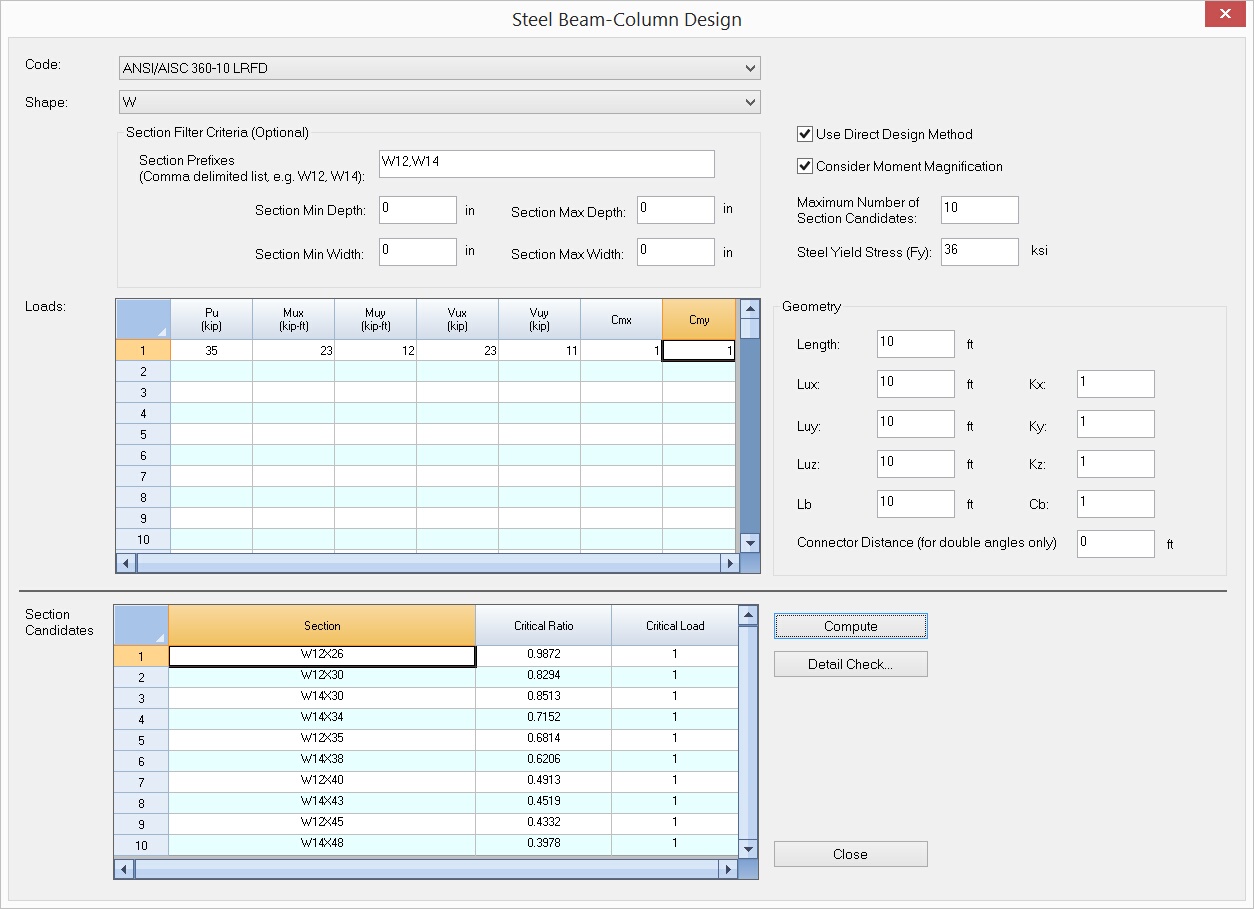Select the W12X35 section candidate
1254x909 pixels.
(322, 740)
